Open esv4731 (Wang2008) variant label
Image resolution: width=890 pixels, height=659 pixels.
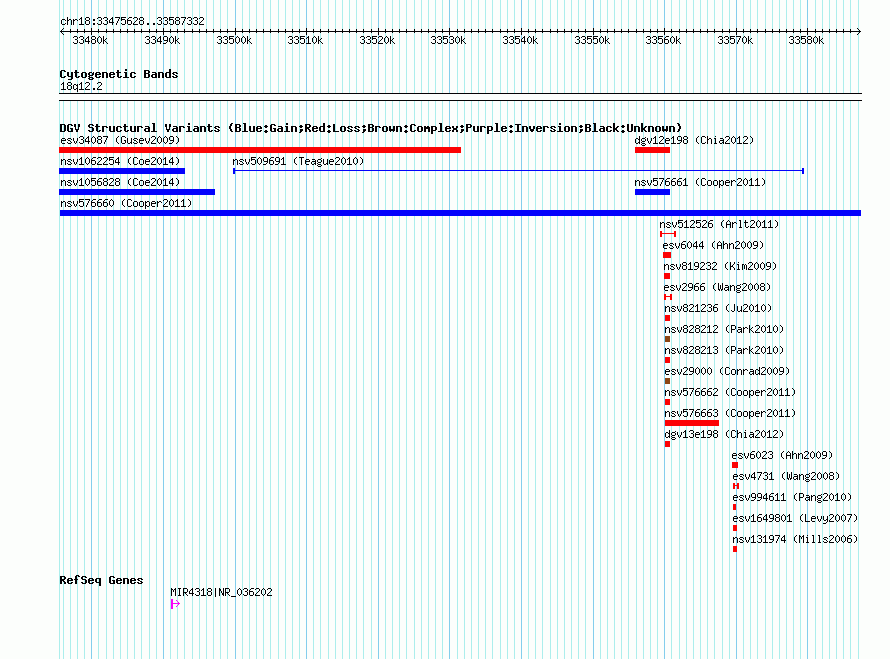click(786, 476)
